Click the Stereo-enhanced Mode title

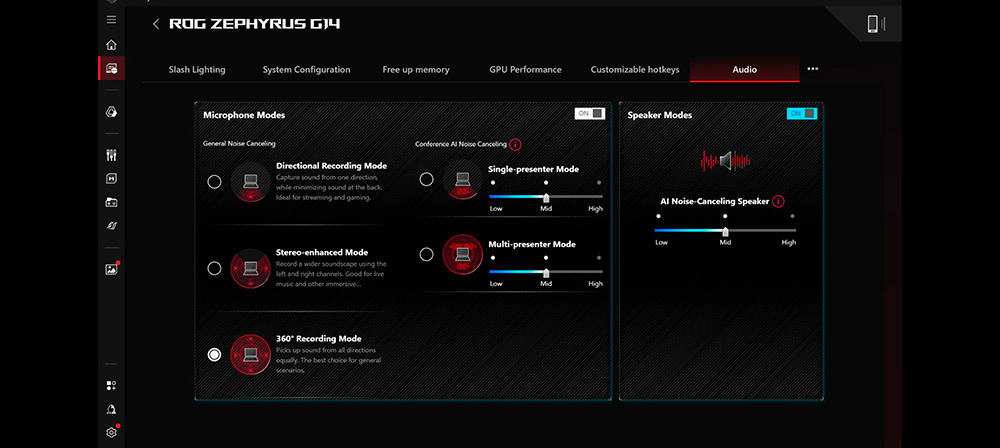click(322, 252)
